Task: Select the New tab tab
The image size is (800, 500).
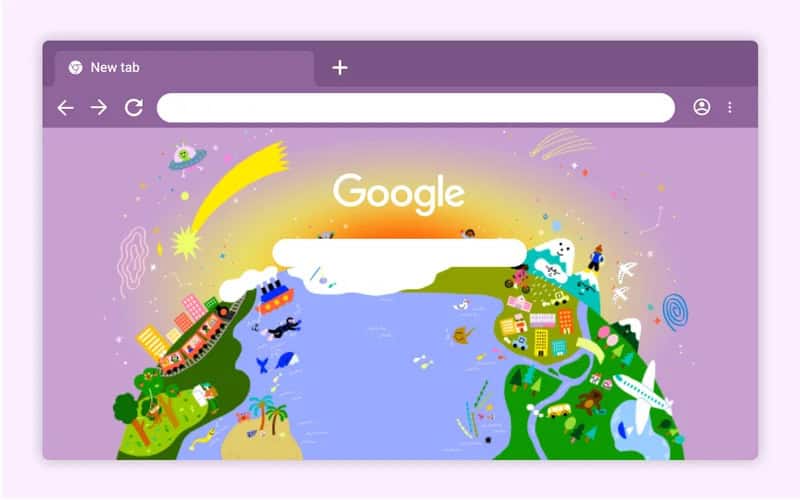Action: click(x=185, y=68)
